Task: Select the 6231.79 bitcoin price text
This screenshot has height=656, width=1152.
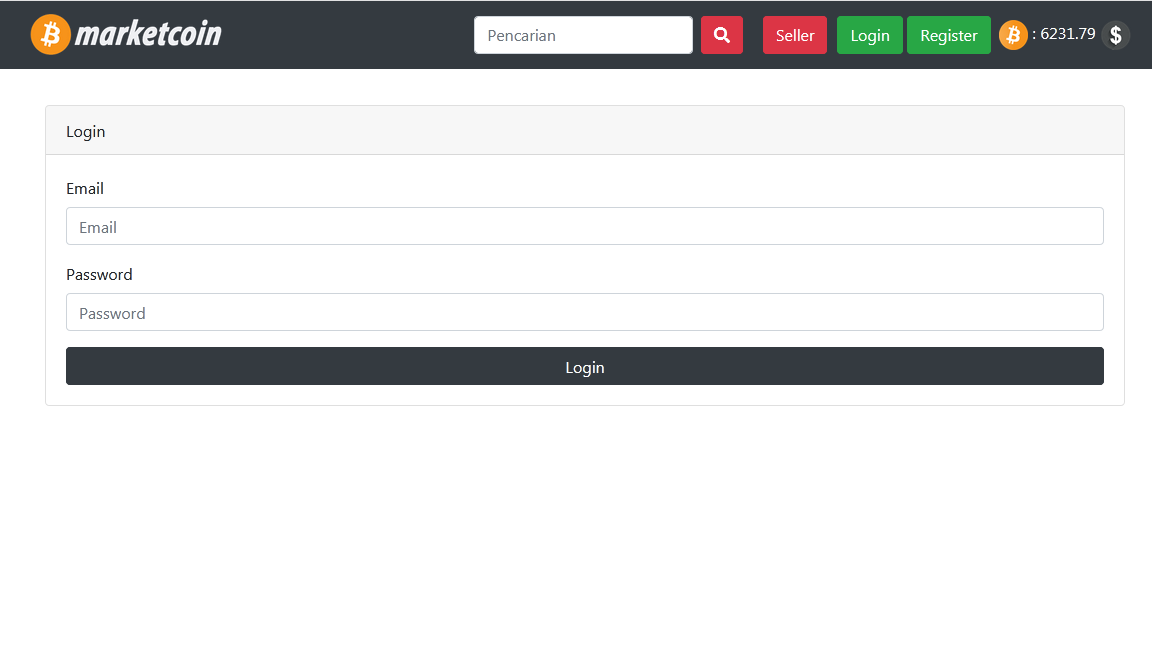Action: pos(1067,34)
